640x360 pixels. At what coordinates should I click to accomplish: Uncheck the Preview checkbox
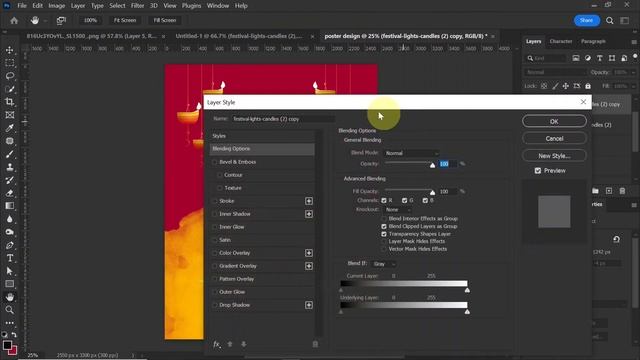[538, 171]
